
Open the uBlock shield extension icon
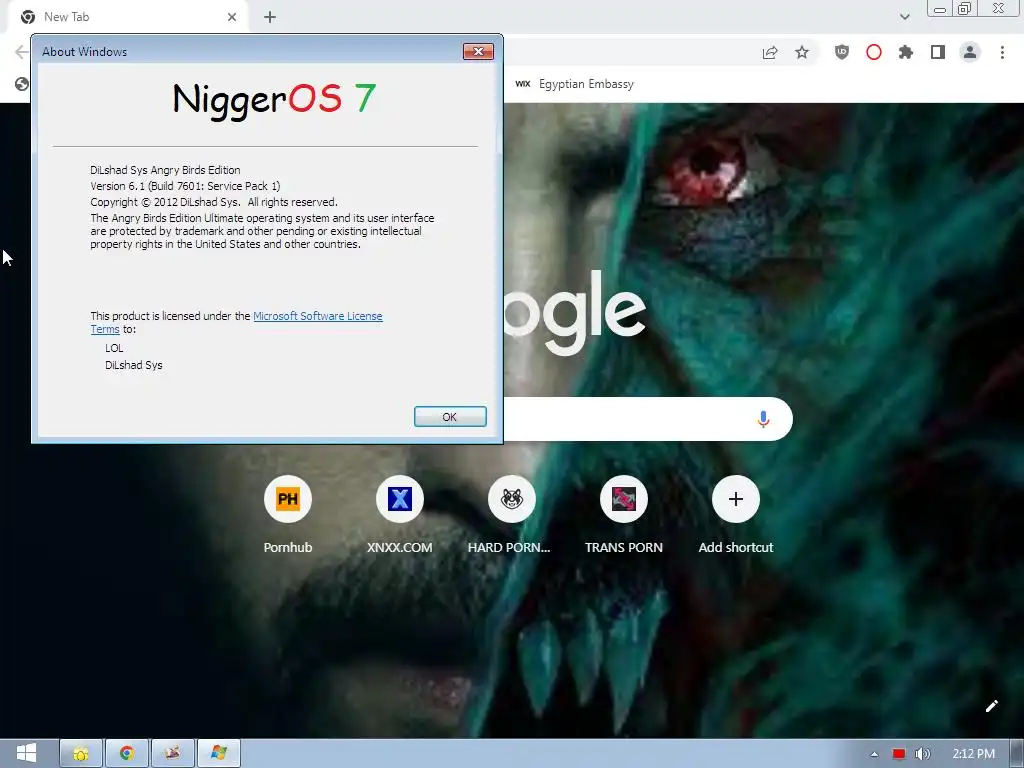coord(842,52)
